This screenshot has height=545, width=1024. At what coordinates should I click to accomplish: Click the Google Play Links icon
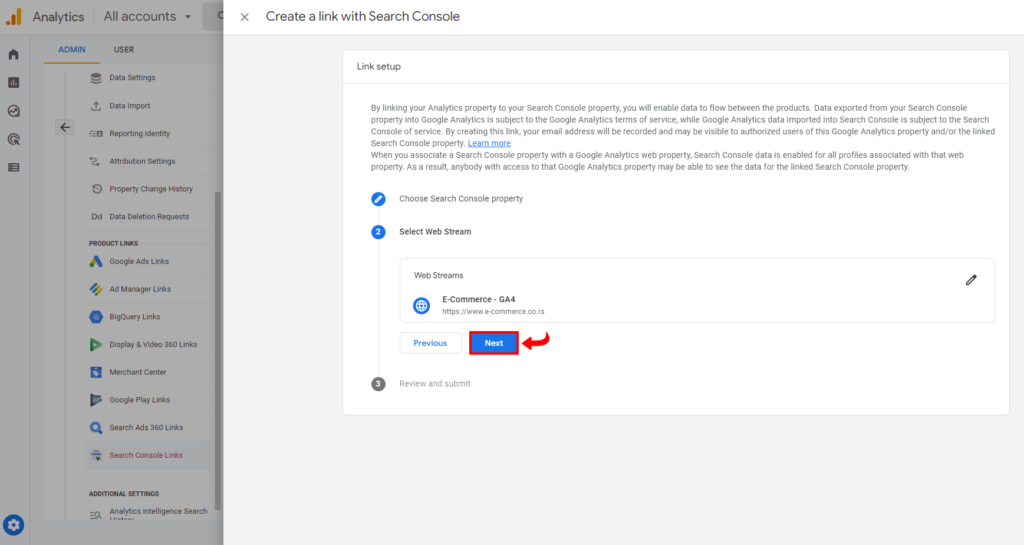tap(96, 400)
